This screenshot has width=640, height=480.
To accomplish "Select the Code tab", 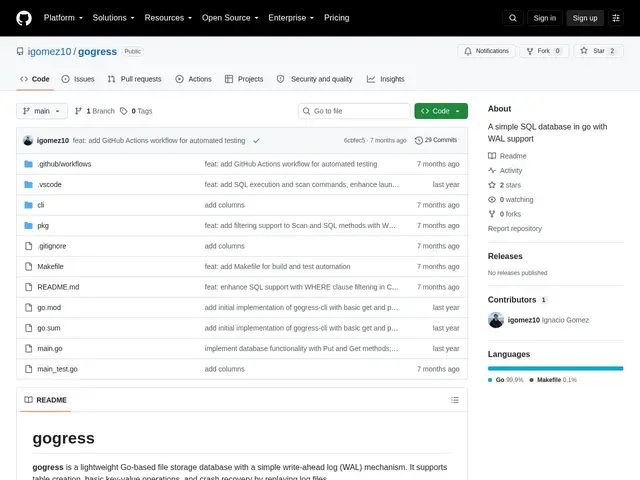I will (x=35, y=79).
